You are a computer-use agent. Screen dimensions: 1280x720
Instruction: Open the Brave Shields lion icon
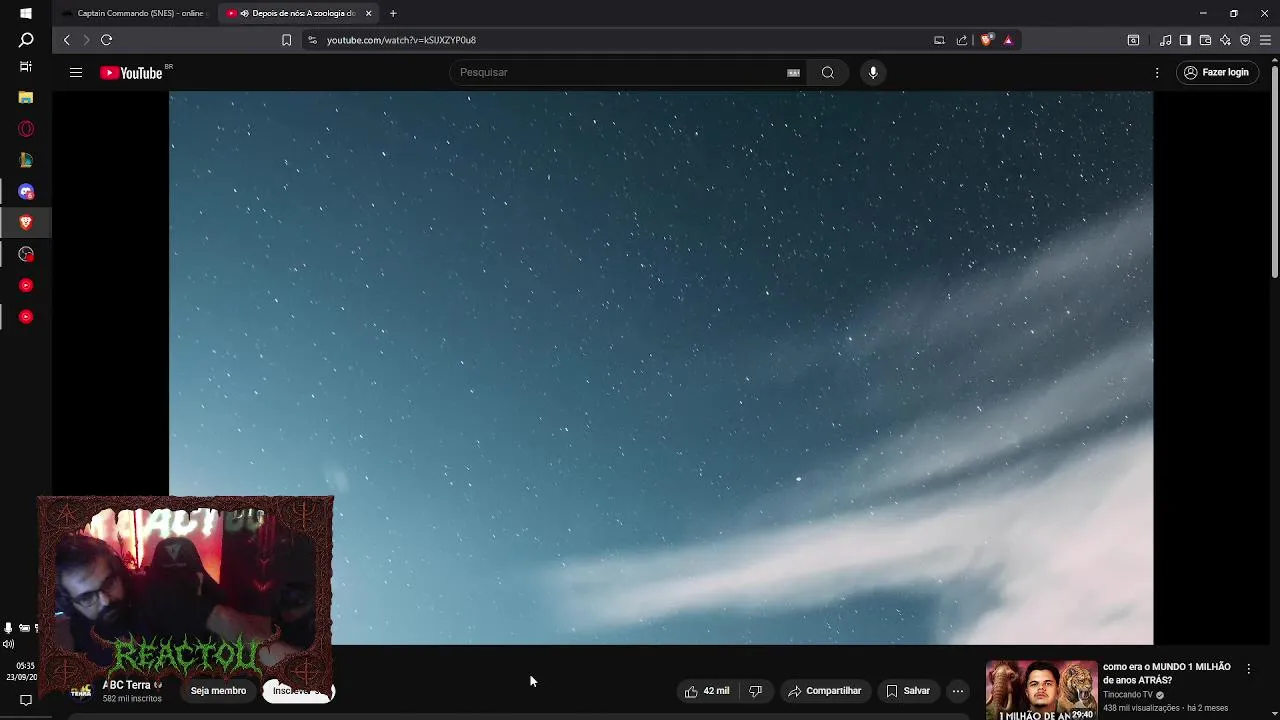[x=986, y=40]
